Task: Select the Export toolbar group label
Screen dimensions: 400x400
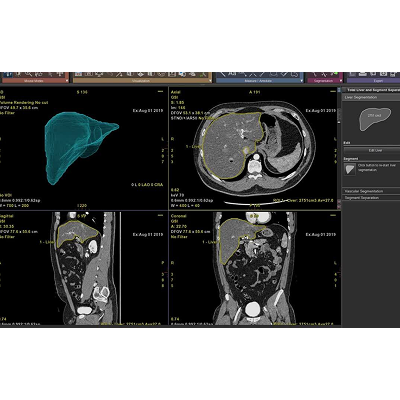Action: tap(378, 81)
